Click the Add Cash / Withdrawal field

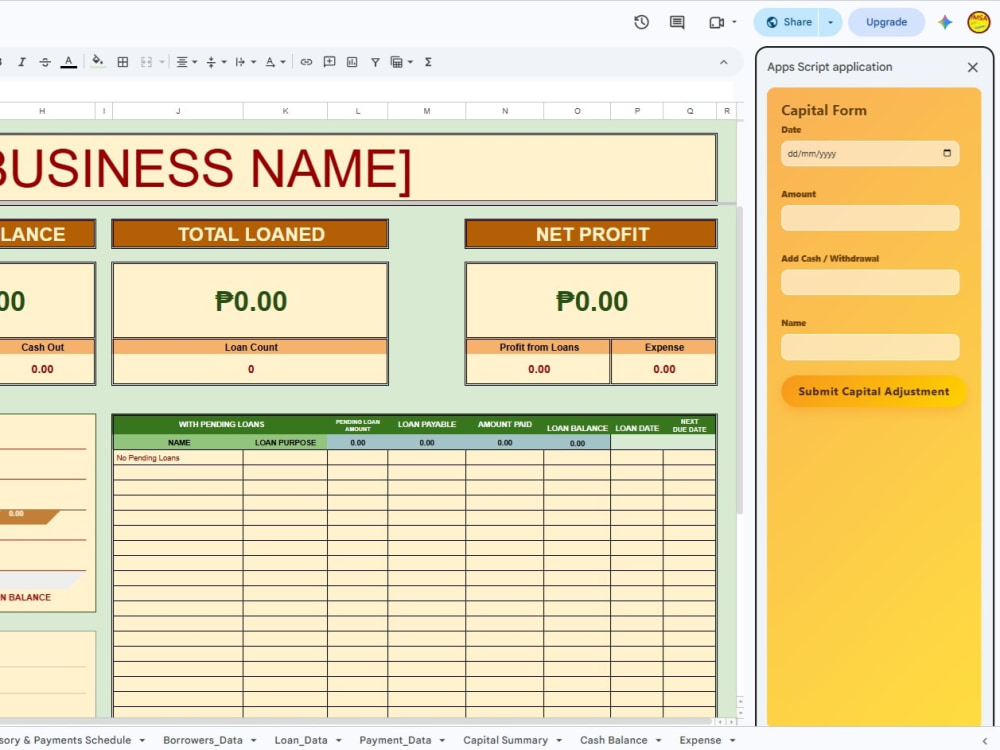[x=870, y=283]
